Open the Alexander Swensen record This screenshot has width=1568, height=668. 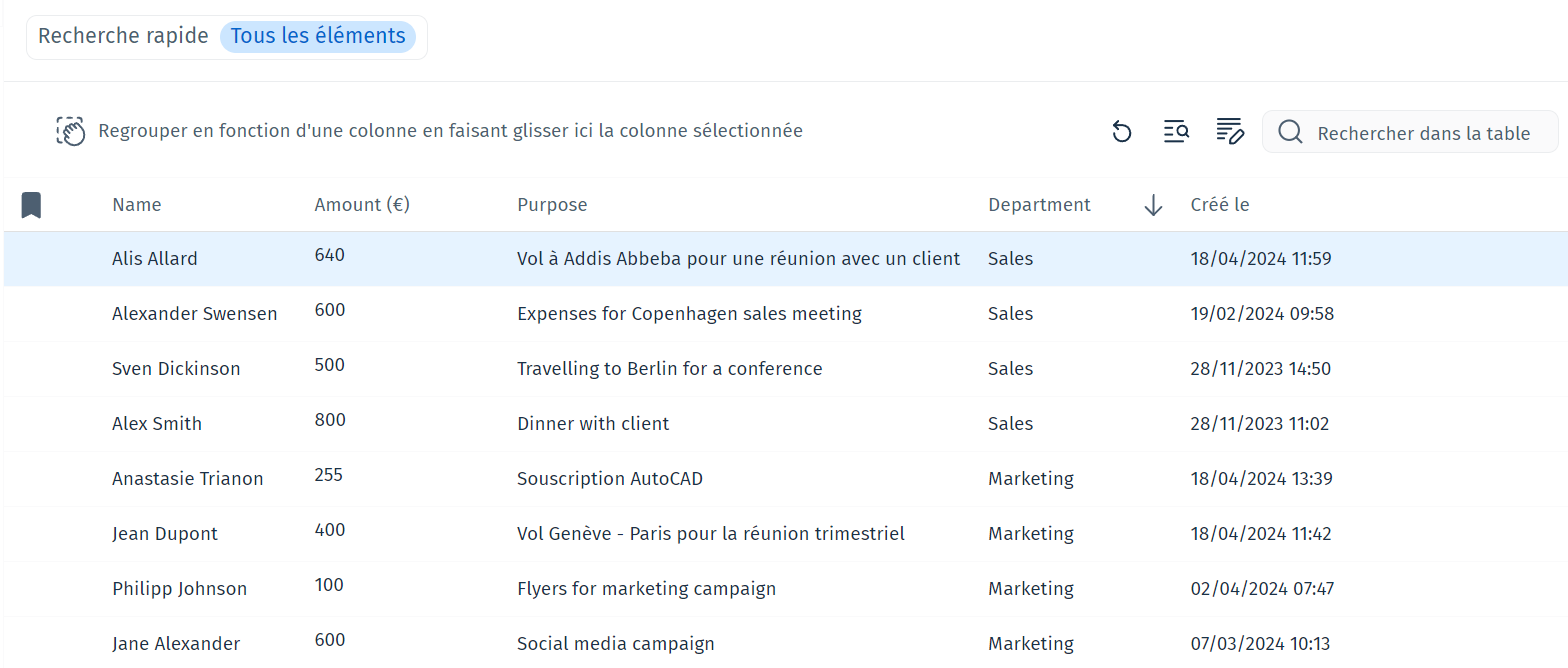click(x=195, y=314)
